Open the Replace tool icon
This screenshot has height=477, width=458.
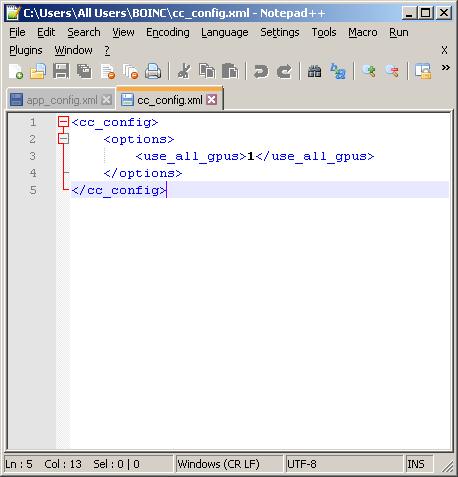[338, 71]
